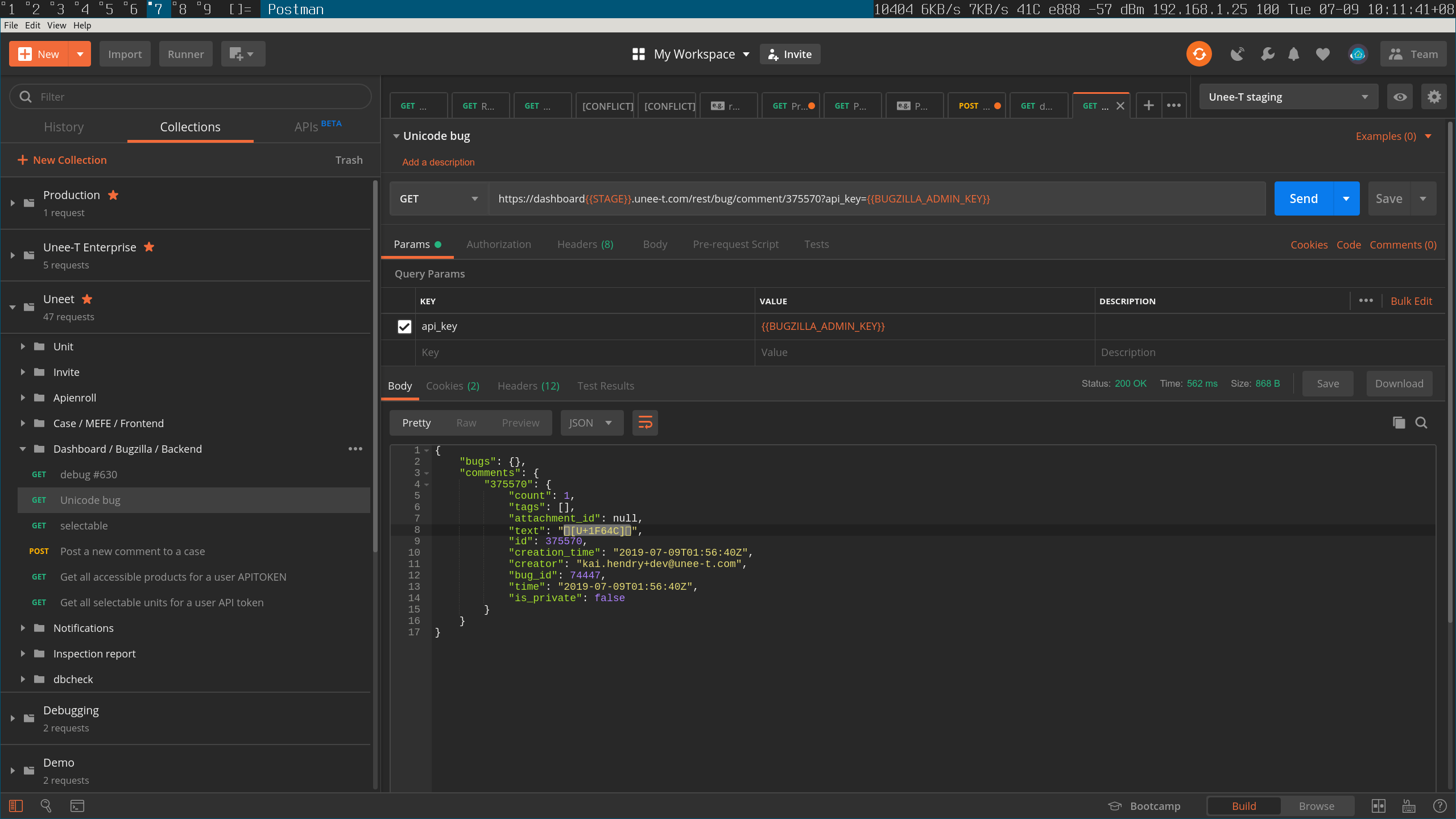
Task: Toggle the sidebar from the status bar
Action: [x=16, y=806]
